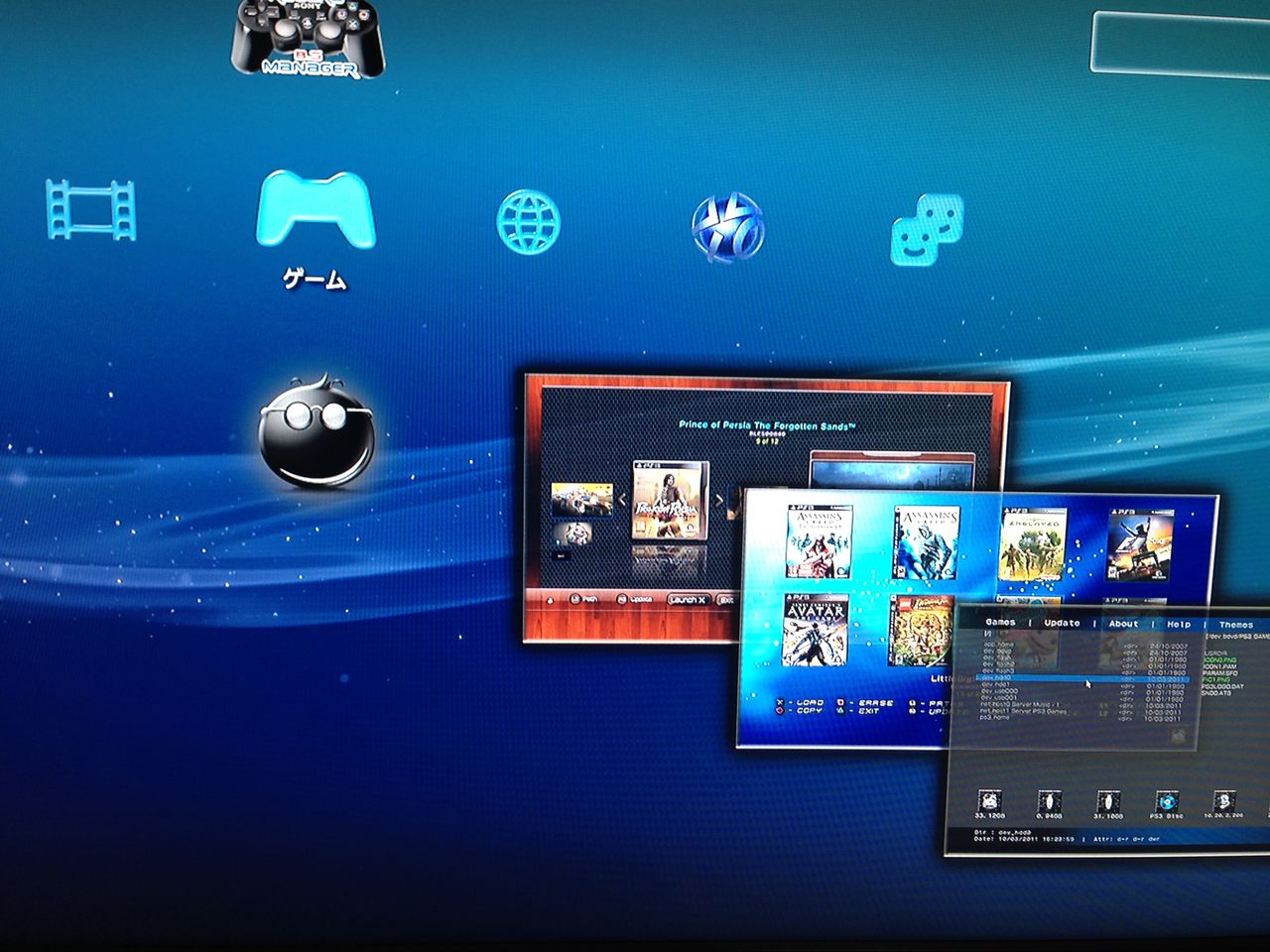Select the first Assassin's Creed white cover

coord(928,543)
